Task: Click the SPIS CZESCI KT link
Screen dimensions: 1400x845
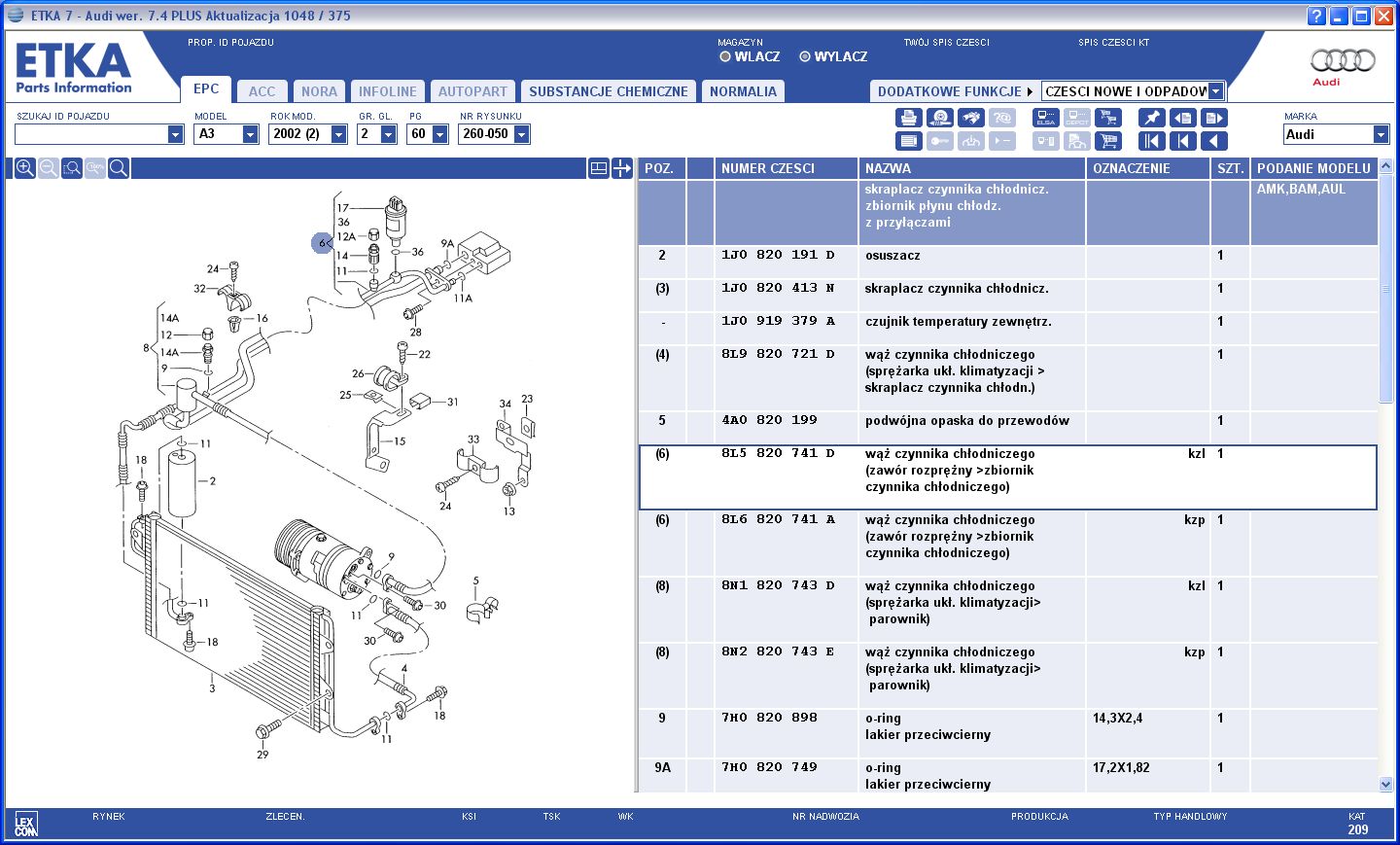Action: 1113,43
